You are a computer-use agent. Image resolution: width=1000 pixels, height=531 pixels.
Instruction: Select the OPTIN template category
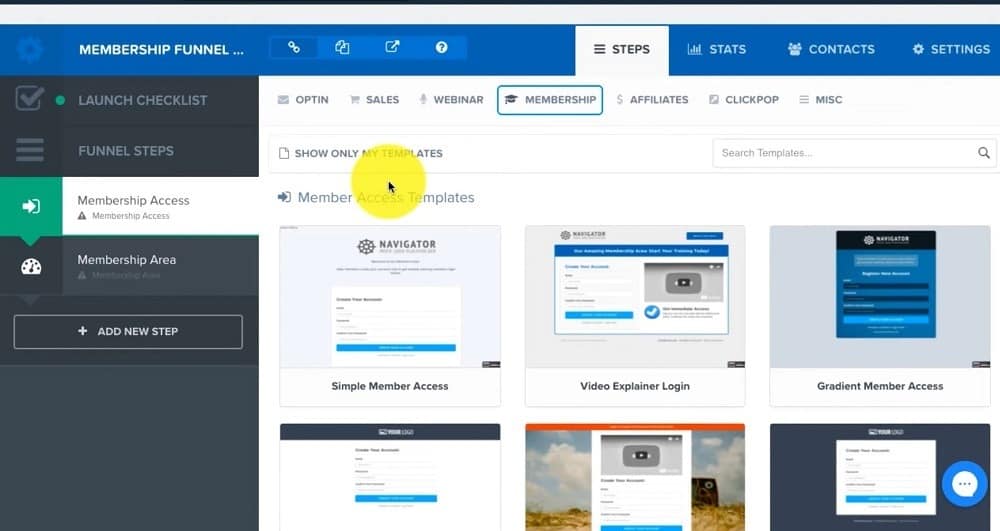[303, 100]
